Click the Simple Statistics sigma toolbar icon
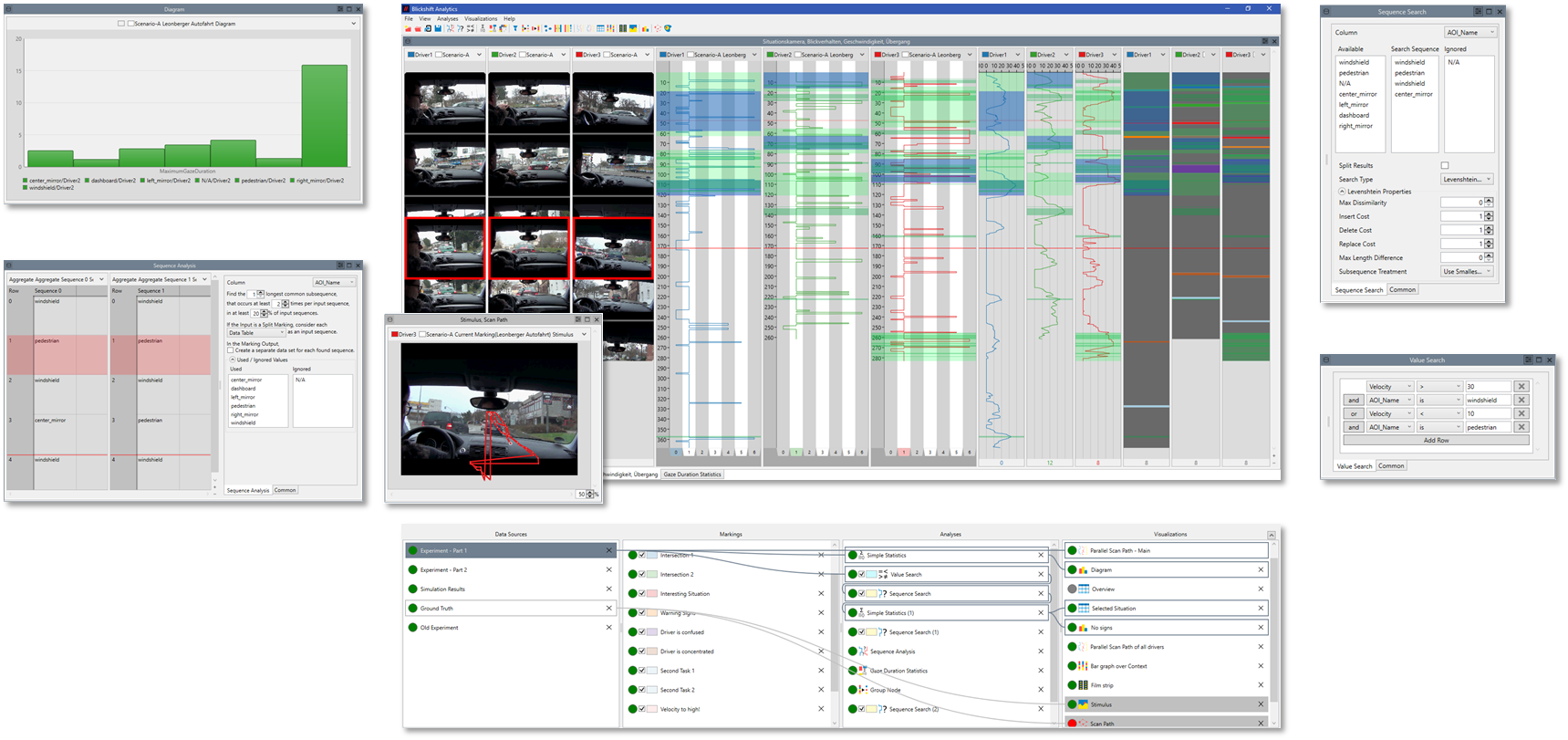 click(483, 28)
